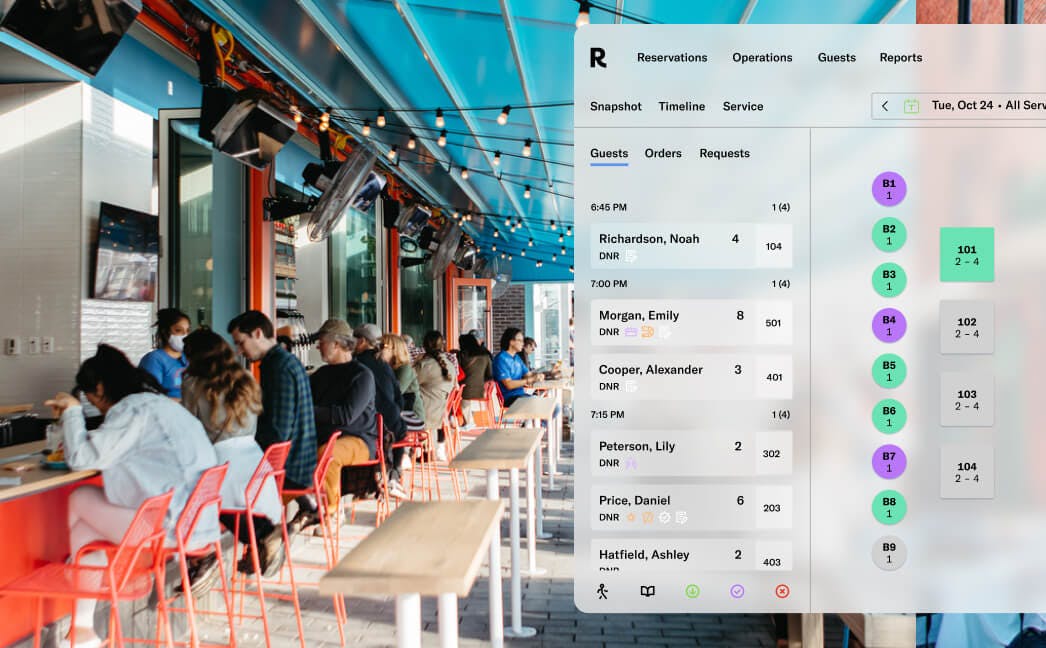This screenshot has height=648, width=1046.
Task: Select table 103 on floor plan
Action: pos(967,399)
